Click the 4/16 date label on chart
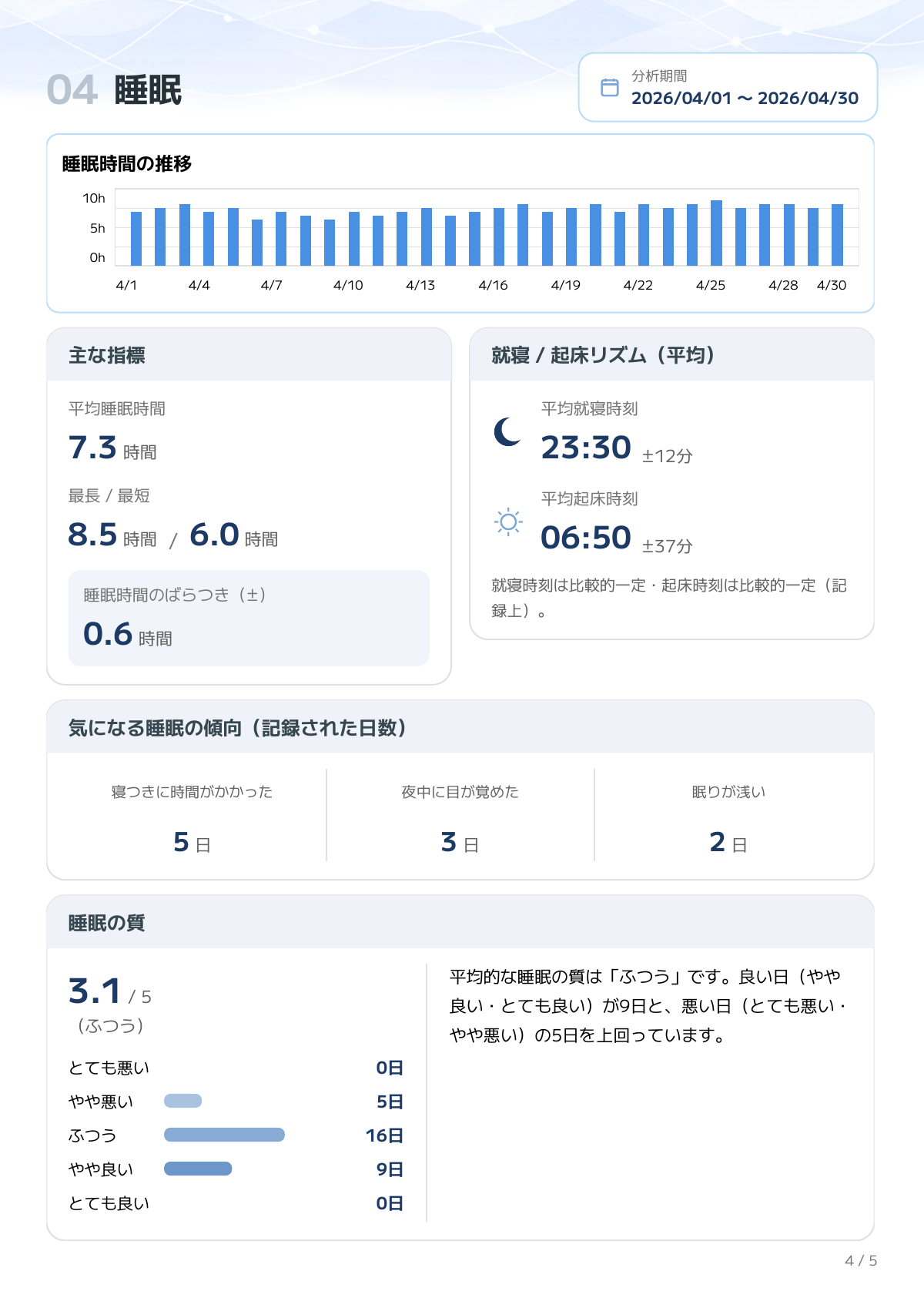 click(x=493, y=285)
